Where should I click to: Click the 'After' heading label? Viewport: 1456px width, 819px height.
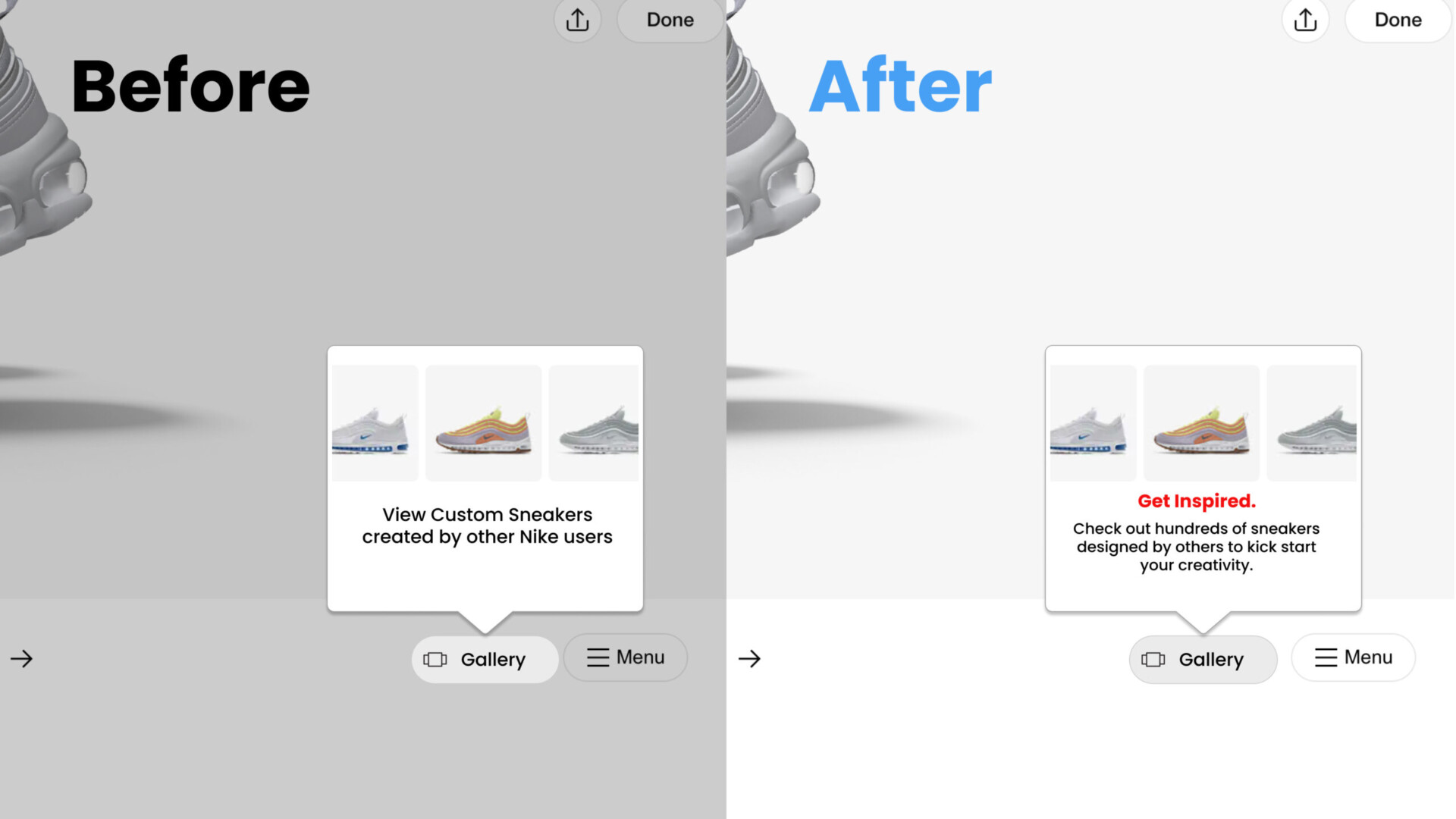click(x=900, y=86)
